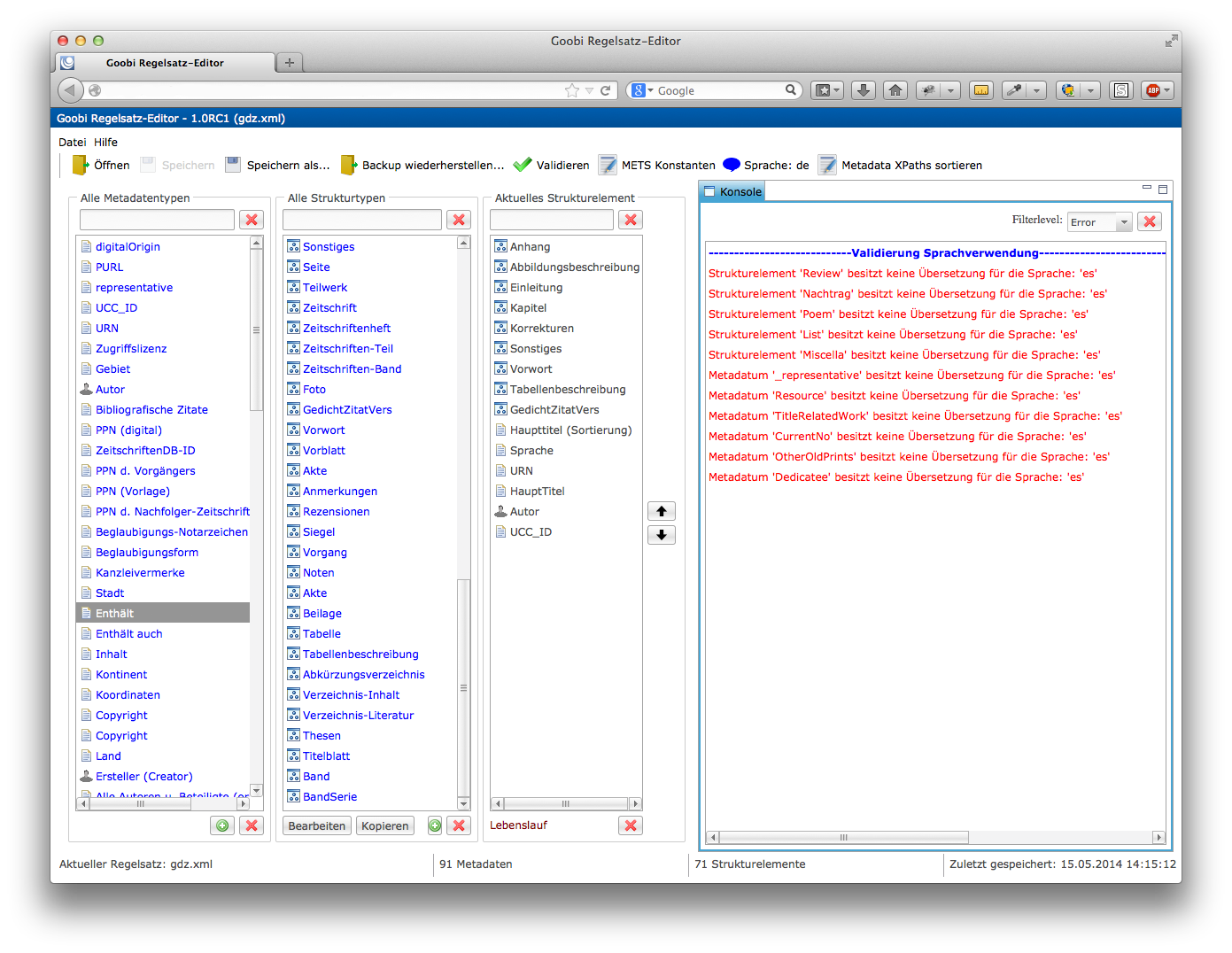
Task: Delete selected structure type with red X
Action: tap(459, 825)
